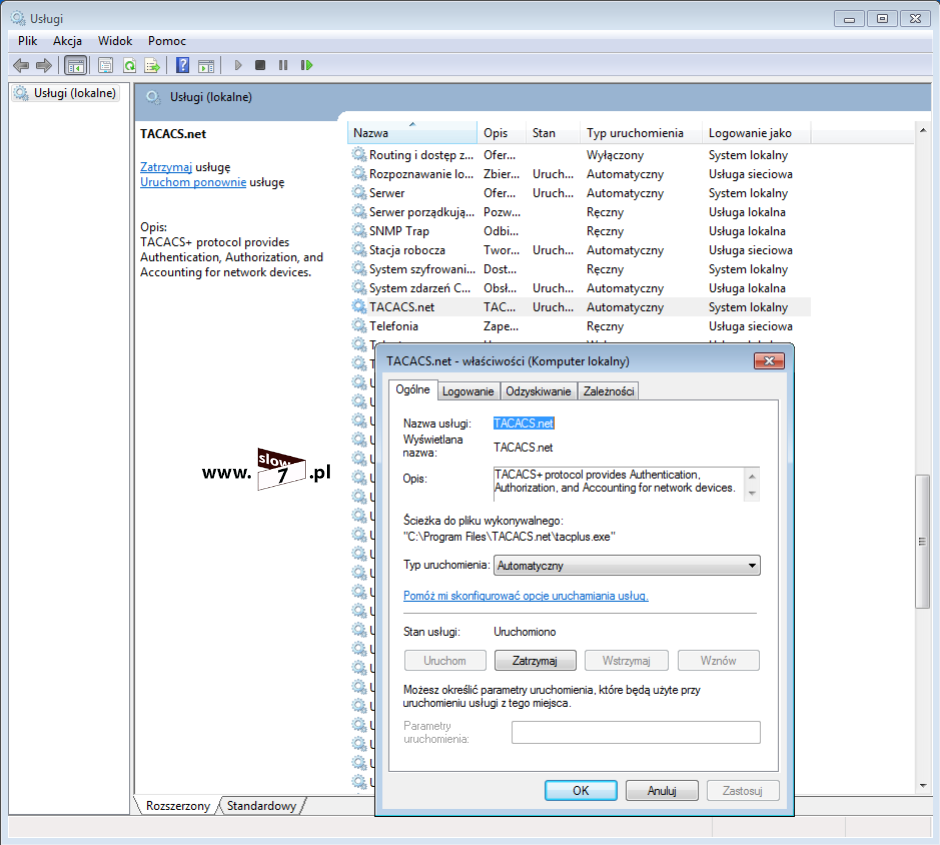Open the Plik menu
This screenshot has height=845, width=940.
[x=28, y=41]
